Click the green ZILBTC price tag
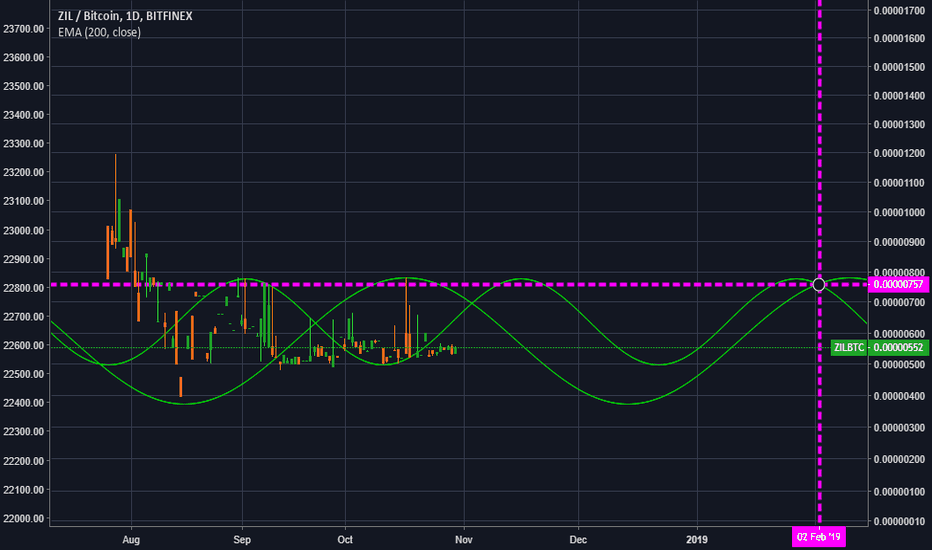The height and width of the screenshot is (550, 932). [849, 347]
